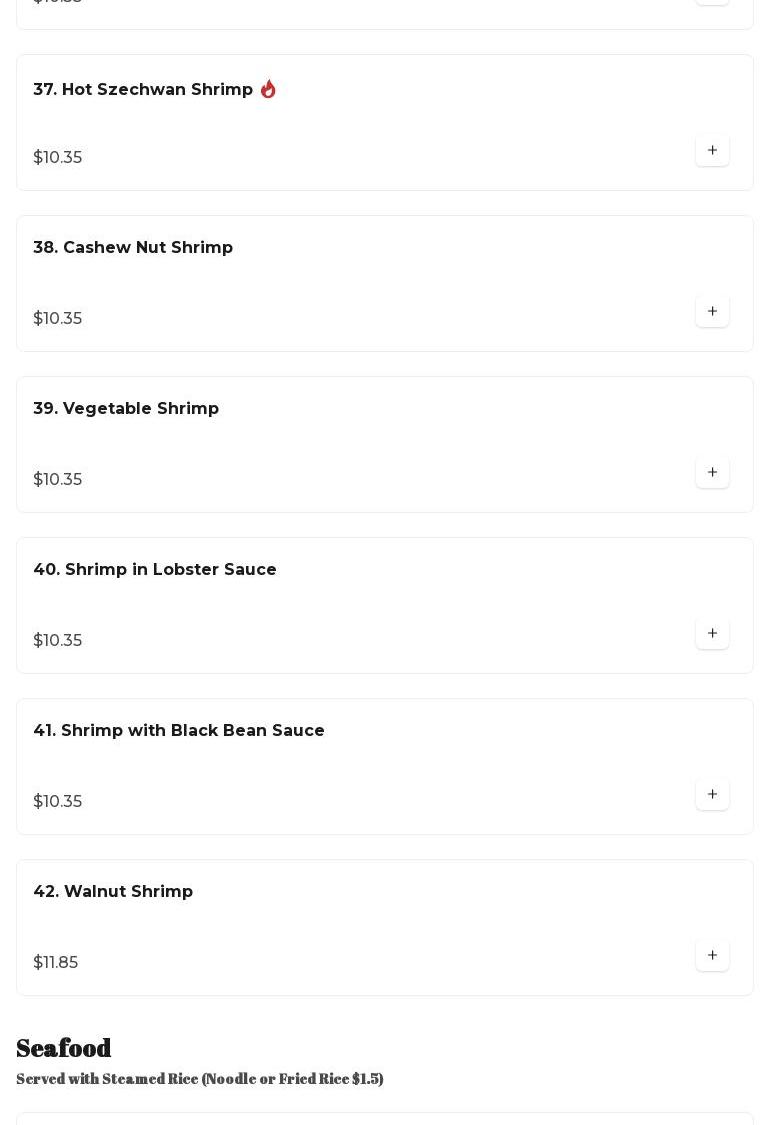This screenshot has width=770, height=1125.
Task: Open 39. Vegetable Shrimp item details
Action: 126,409
